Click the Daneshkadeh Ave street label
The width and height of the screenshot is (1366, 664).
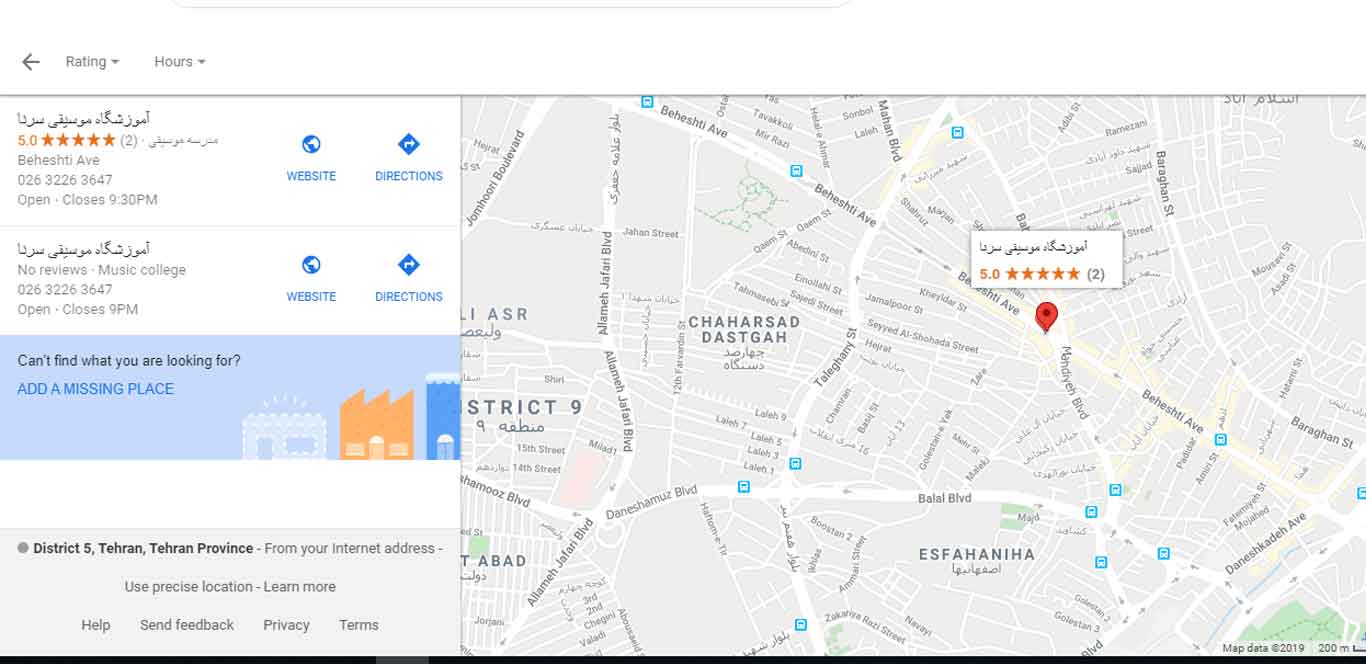click(x=1266, y=545)
